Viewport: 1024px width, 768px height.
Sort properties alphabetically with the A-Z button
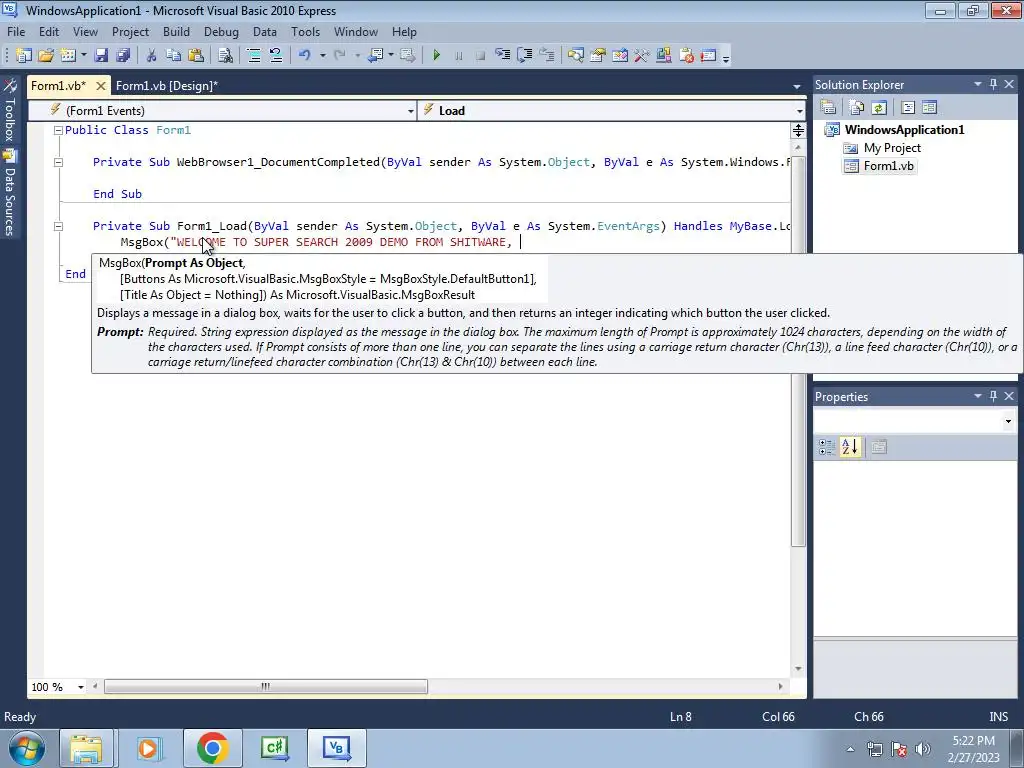(x=850, y=447)
